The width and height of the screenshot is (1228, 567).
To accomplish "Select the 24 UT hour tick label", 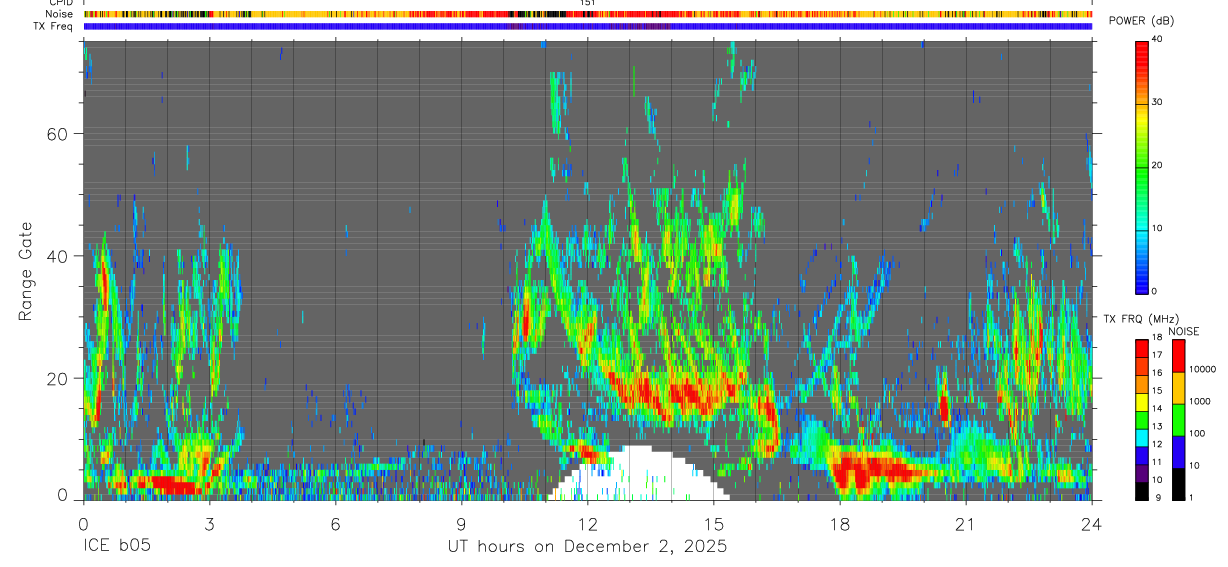I will coord(1092,523).
